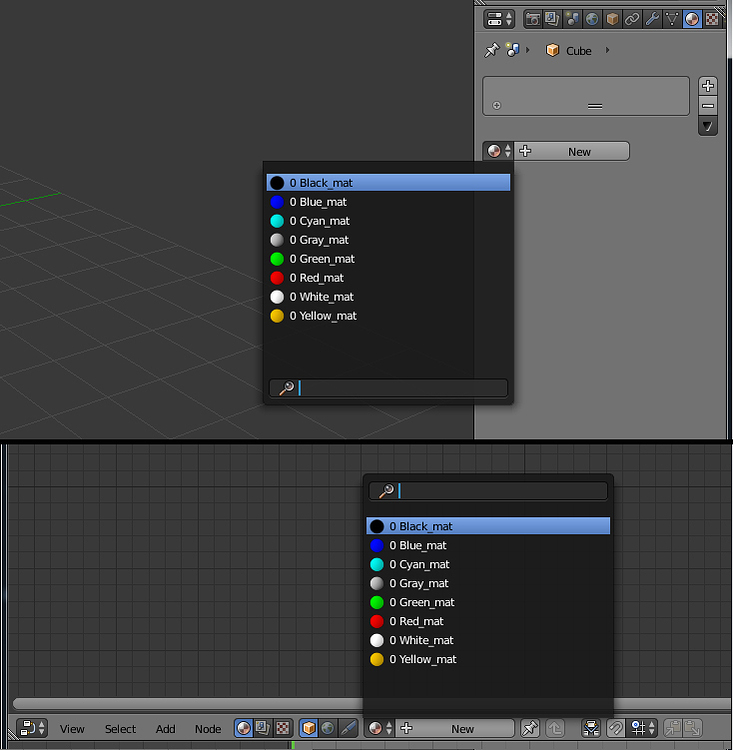The image size is (733, 750).
Task: Select world shader type globe icon
Action: click(x=328, y=728)
